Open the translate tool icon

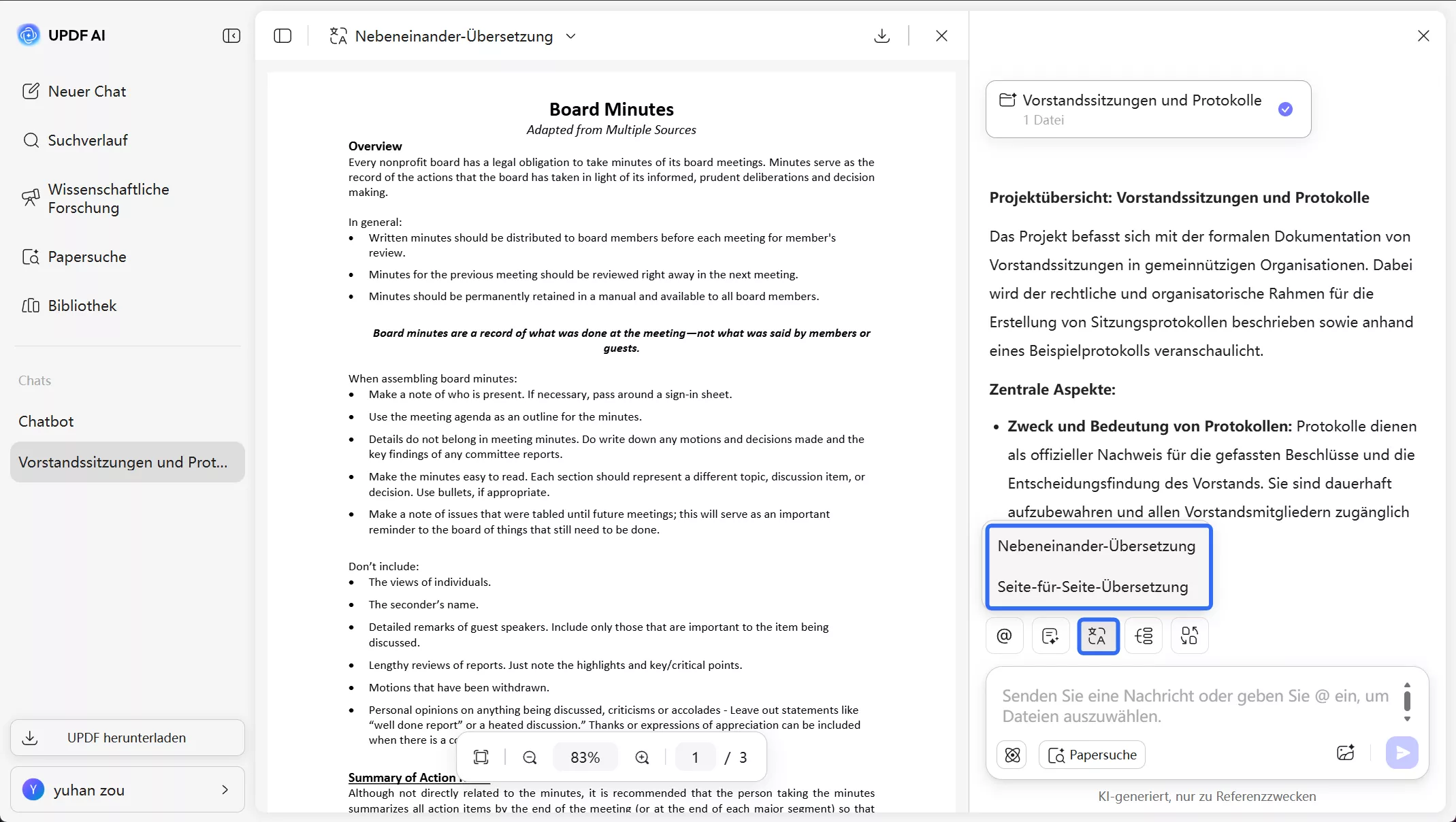[1097, 636]
